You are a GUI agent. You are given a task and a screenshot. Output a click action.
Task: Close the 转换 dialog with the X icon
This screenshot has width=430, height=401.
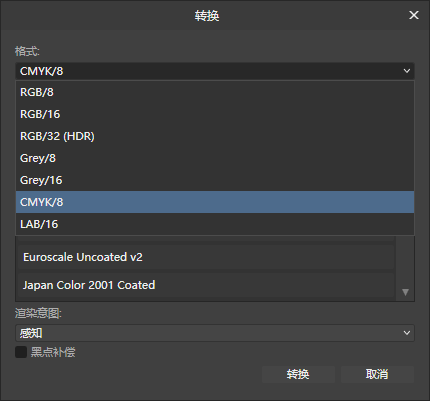point(414,15)
